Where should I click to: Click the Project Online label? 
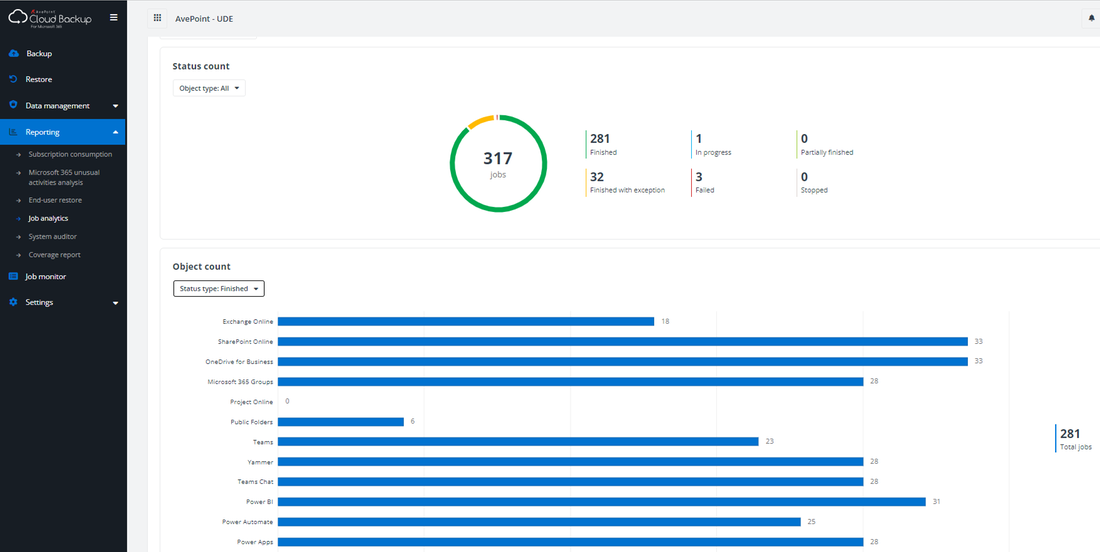tap(251, 402)
